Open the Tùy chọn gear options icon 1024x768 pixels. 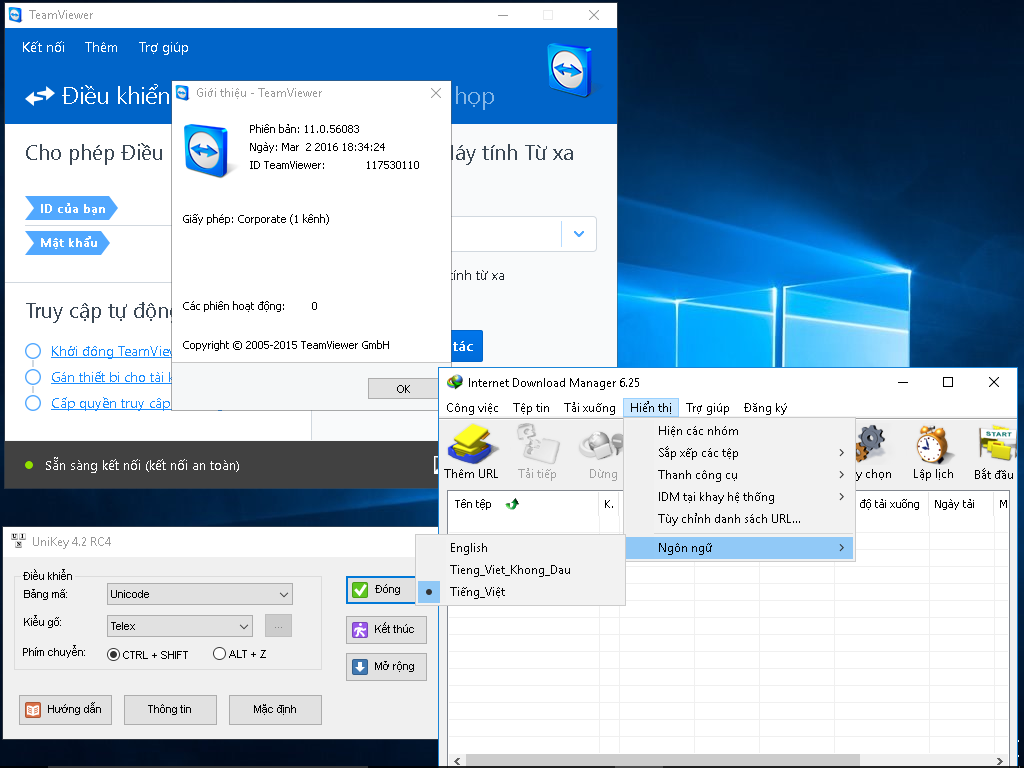(871, 444)
